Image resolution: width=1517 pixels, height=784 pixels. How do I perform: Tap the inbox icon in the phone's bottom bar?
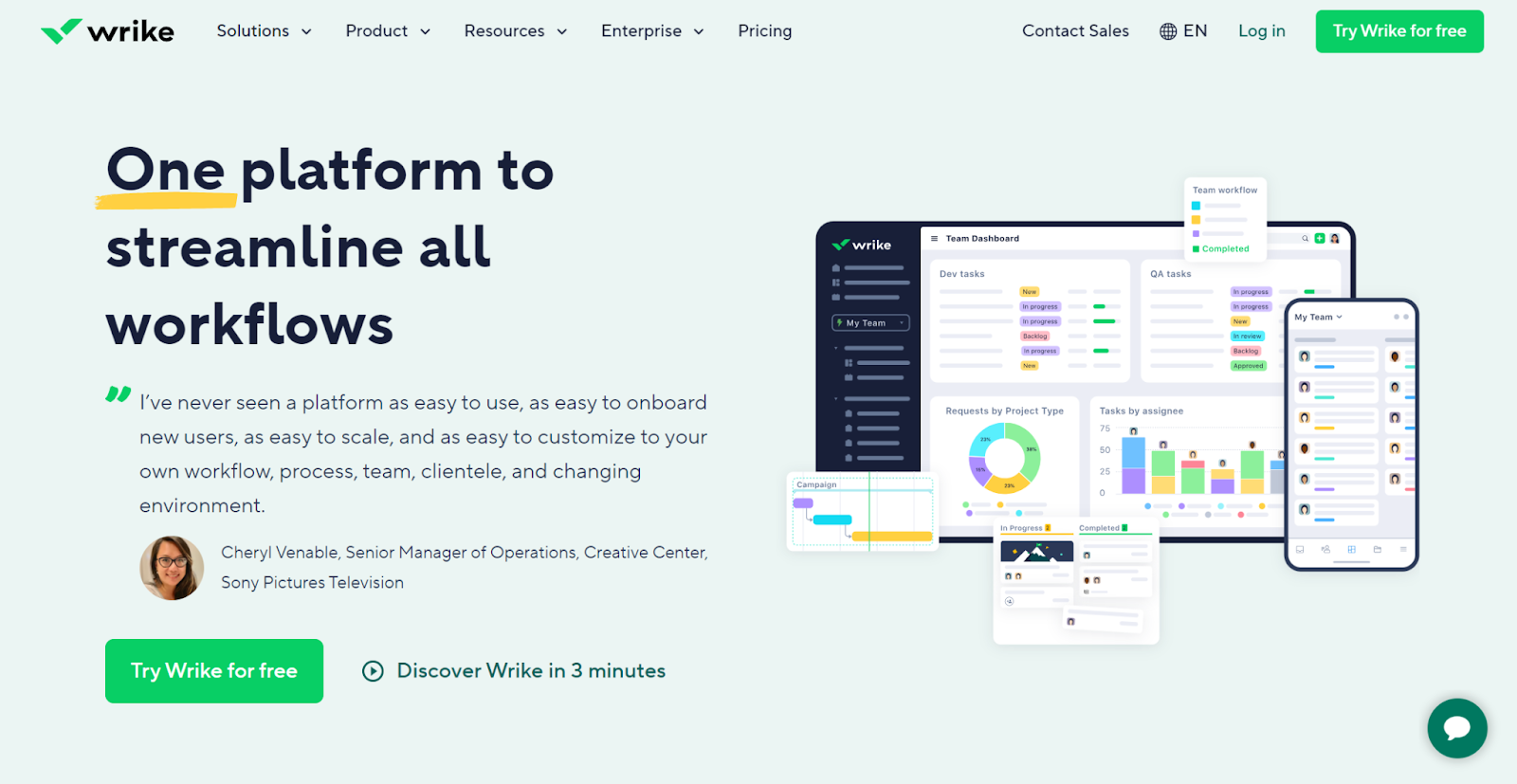(x=1300, y=550)
